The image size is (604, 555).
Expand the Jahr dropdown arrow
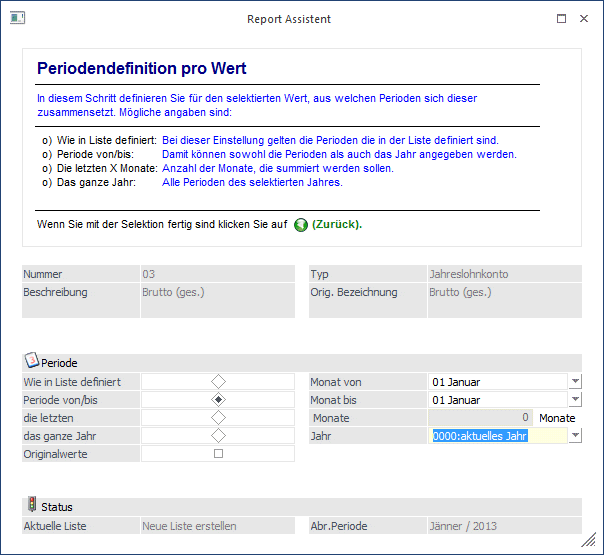click(x=574, y=436)
